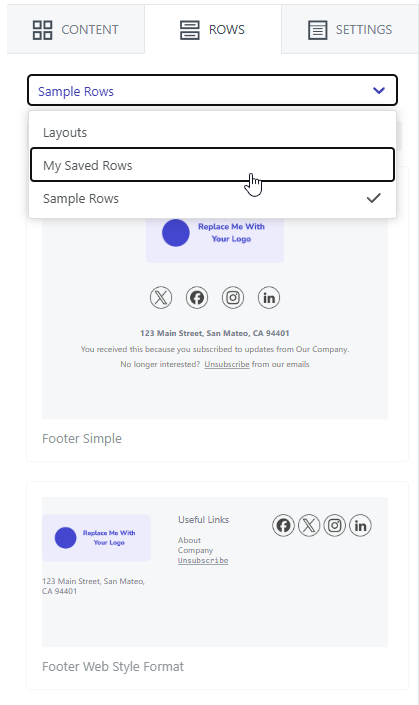Open the Rows tab
The height and width of the screenshot is (705, 419).
pos(213,30)
